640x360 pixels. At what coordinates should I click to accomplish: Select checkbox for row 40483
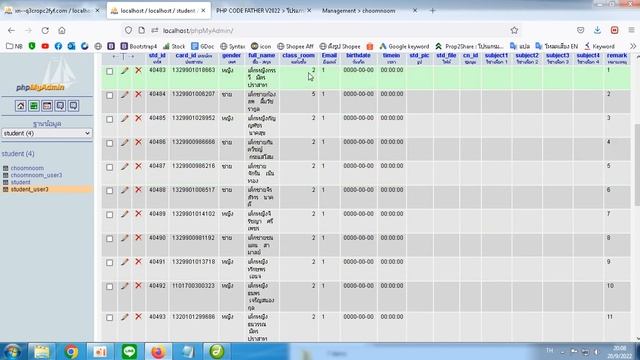point(109,71)
